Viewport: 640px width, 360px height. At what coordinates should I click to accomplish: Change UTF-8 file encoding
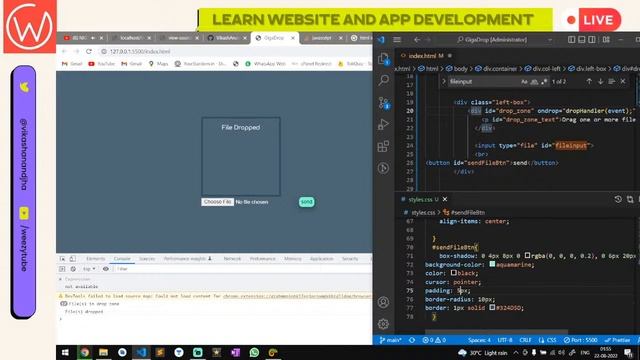click(x=505, y=340)
